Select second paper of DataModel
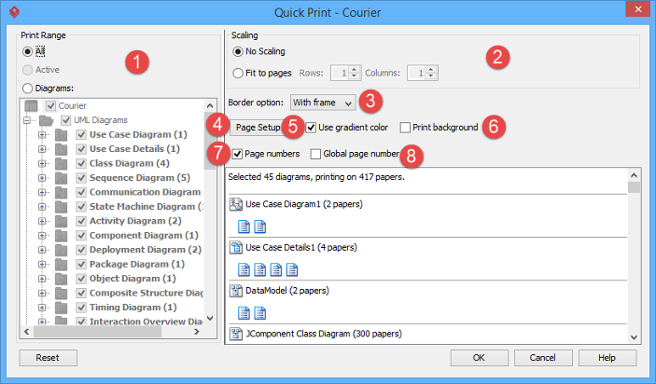The height and width of the screenshot is (384, 656). coord(260,313)
